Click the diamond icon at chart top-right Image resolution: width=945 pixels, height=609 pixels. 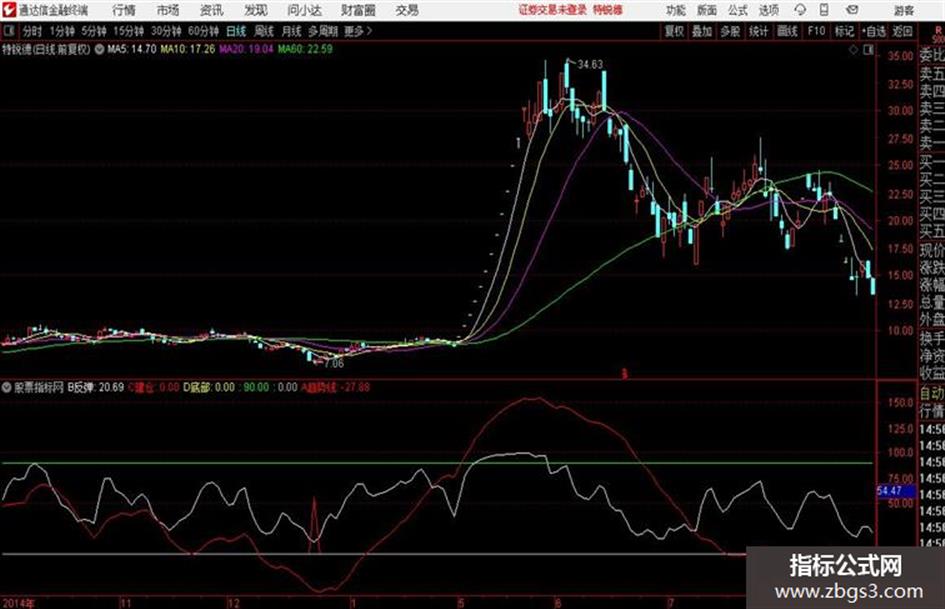(x=853, y=51)
